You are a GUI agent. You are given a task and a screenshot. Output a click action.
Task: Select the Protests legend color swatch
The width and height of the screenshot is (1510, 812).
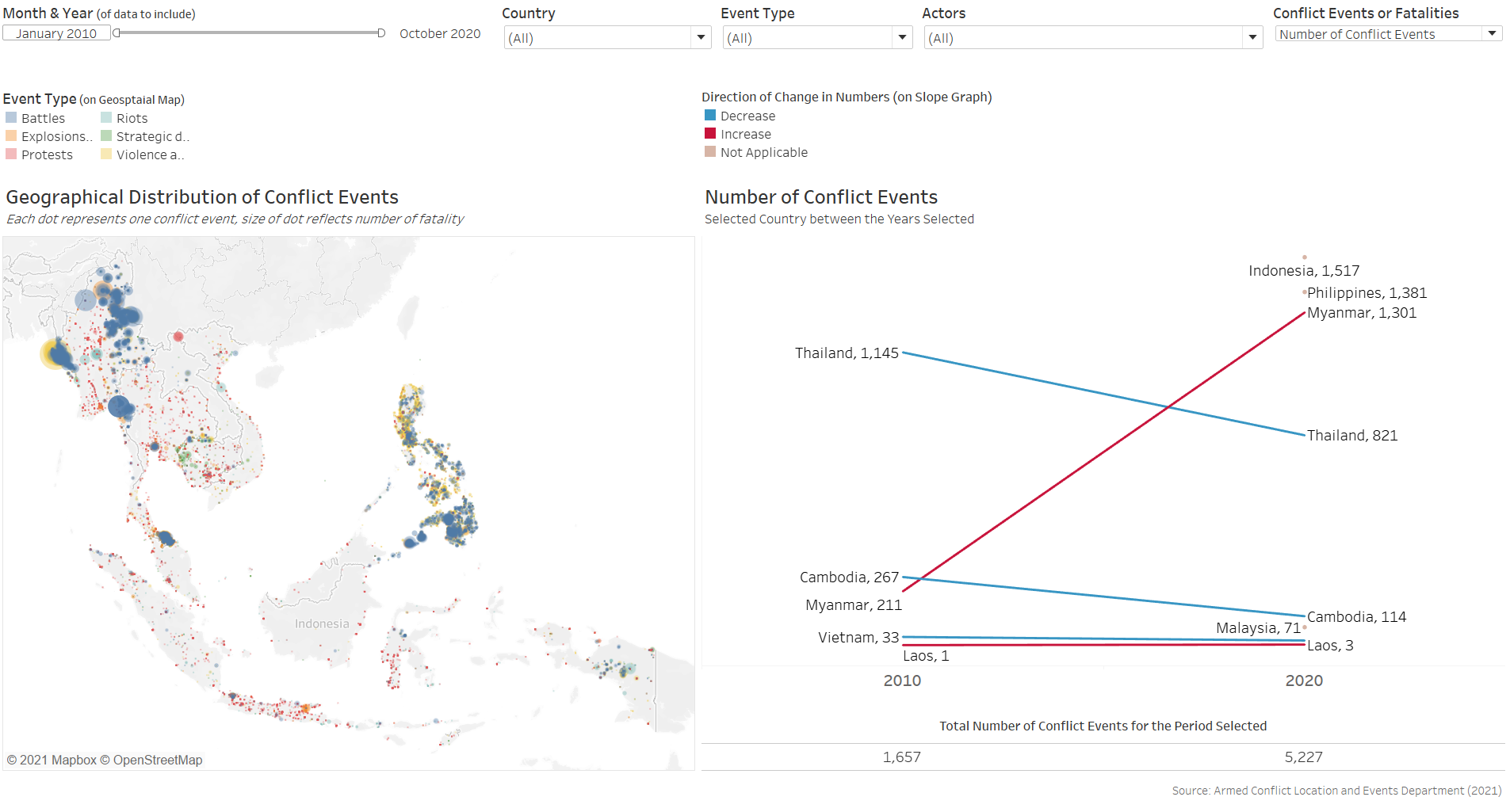[11, 154]
